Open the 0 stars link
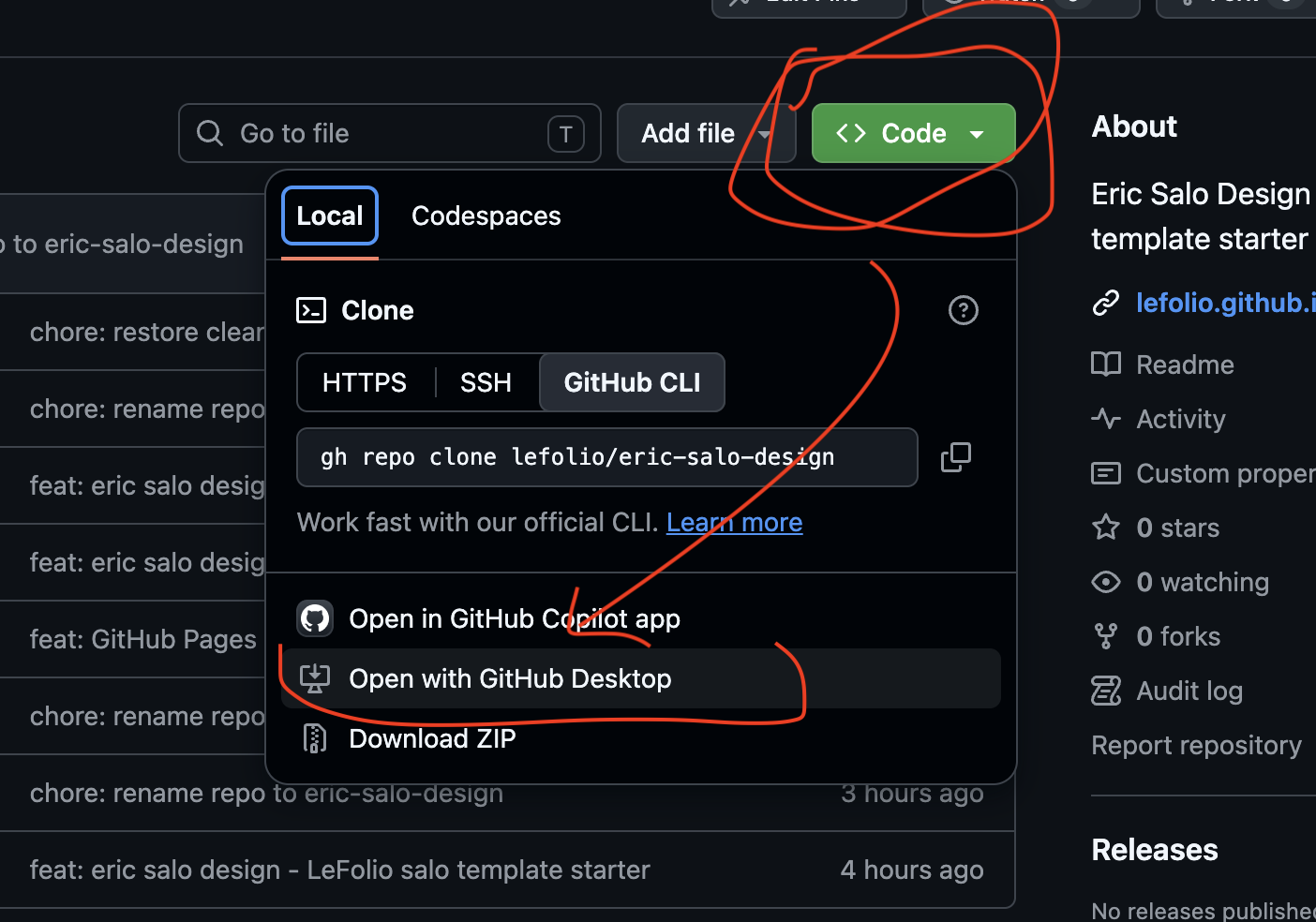 point(1177,528)
